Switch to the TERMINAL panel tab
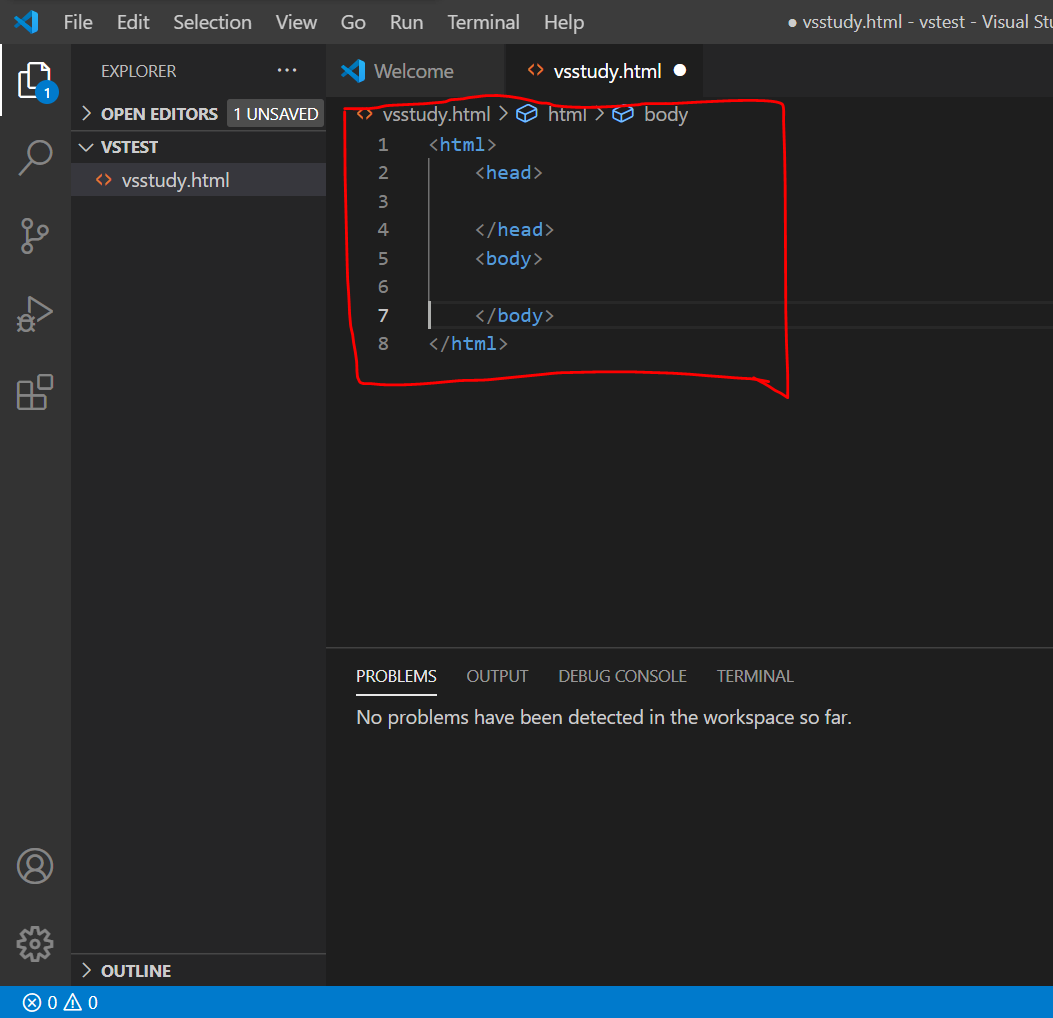This screenshot has height=1018, width=1053. 755,676
